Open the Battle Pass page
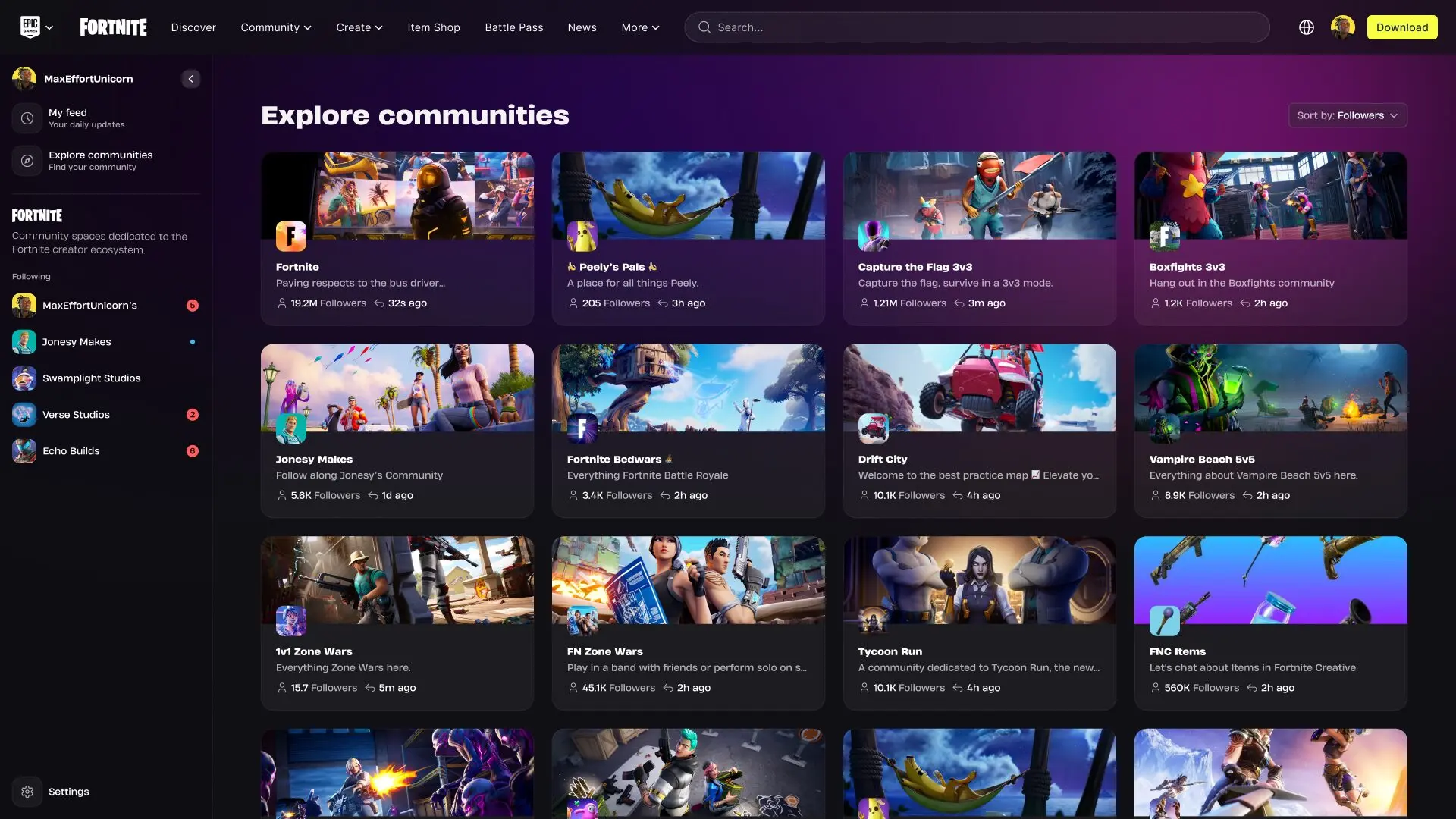 513,27
